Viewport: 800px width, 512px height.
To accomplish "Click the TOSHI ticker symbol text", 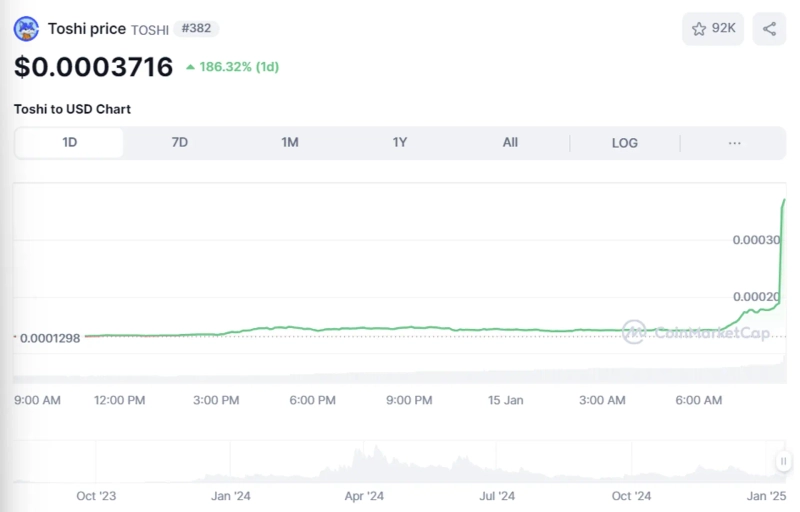I will pyautogui.click(x=150, y=30).
